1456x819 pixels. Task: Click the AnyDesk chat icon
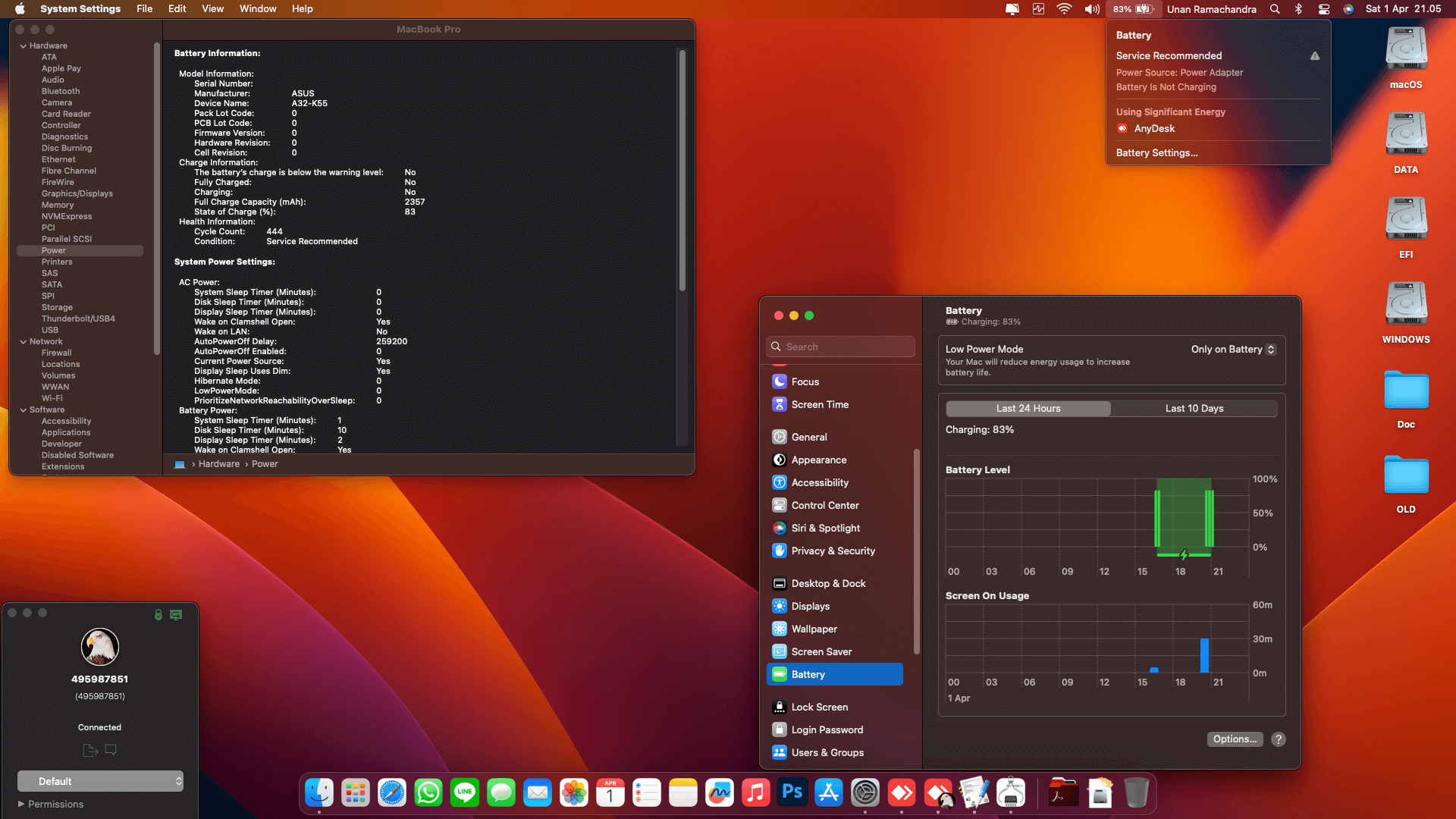point(111,750)
